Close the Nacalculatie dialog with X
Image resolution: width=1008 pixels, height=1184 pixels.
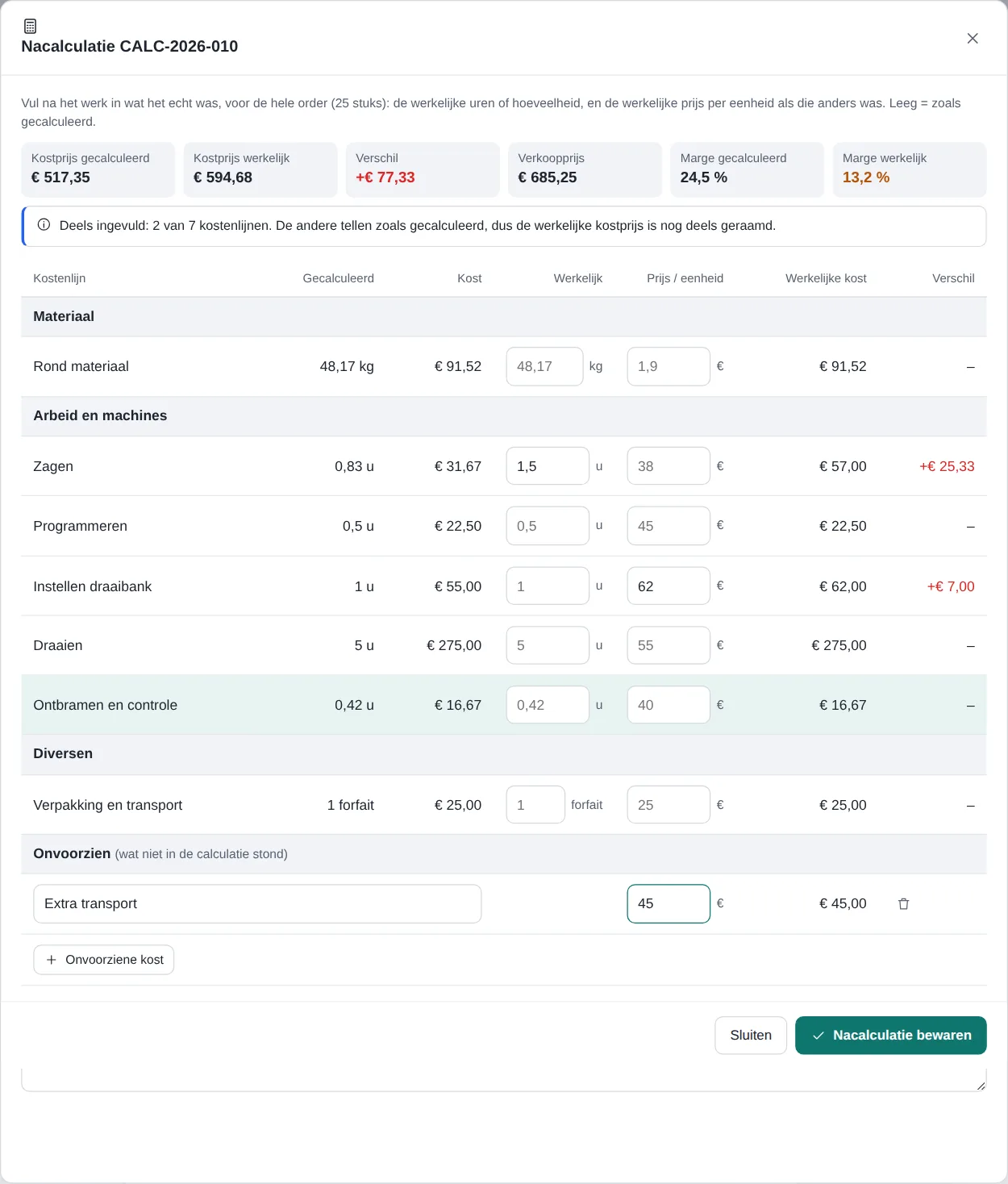(x=973, y=39)
